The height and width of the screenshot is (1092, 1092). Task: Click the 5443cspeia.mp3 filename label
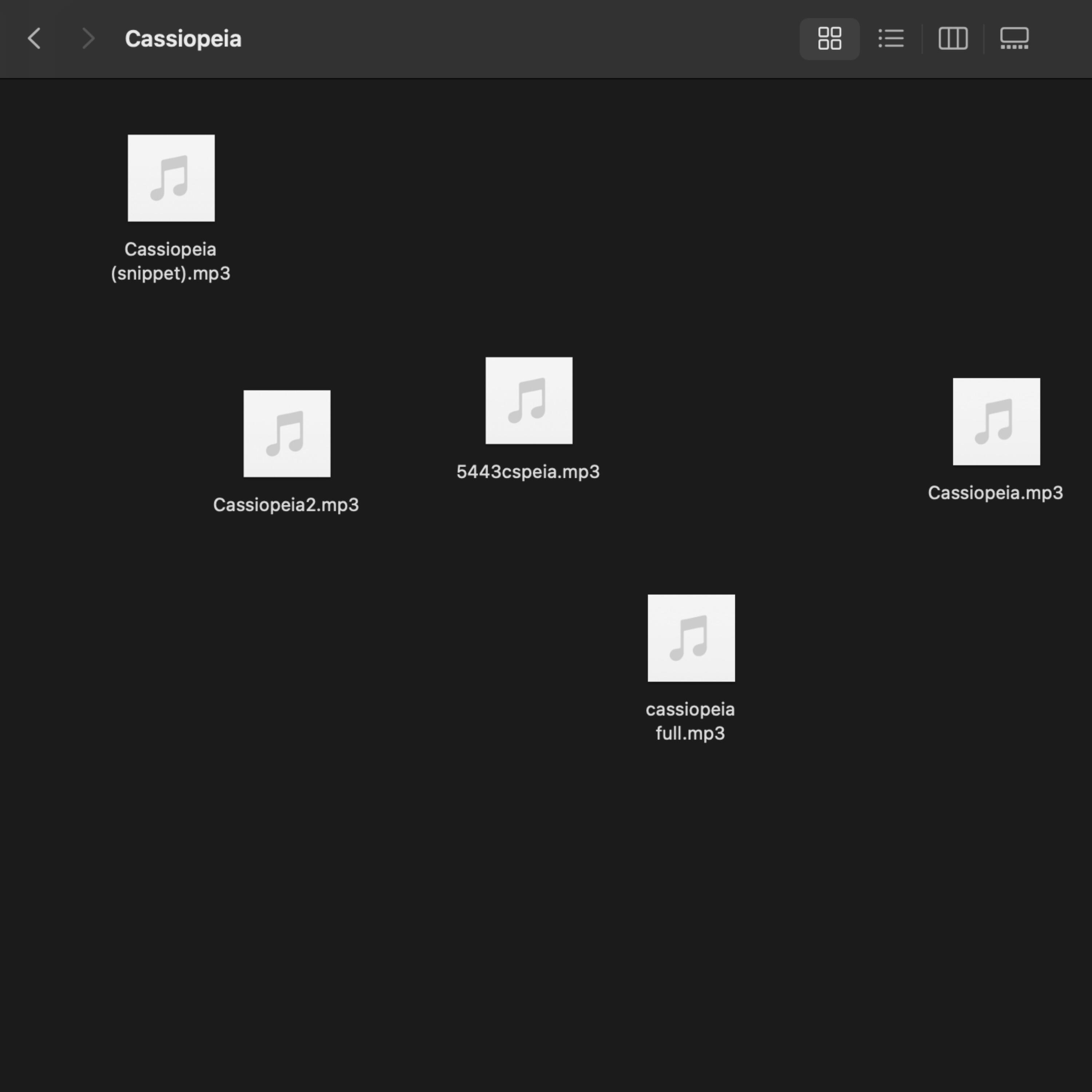tap(528, 471)
